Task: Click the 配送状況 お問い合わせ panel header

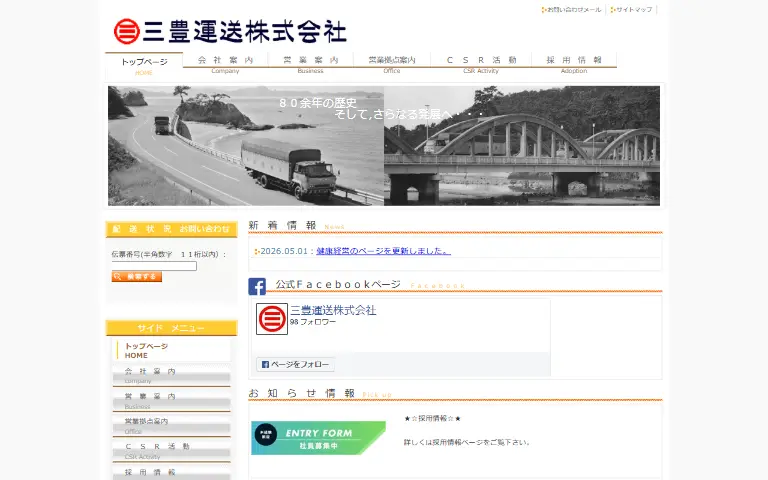Action: point(171,229)
